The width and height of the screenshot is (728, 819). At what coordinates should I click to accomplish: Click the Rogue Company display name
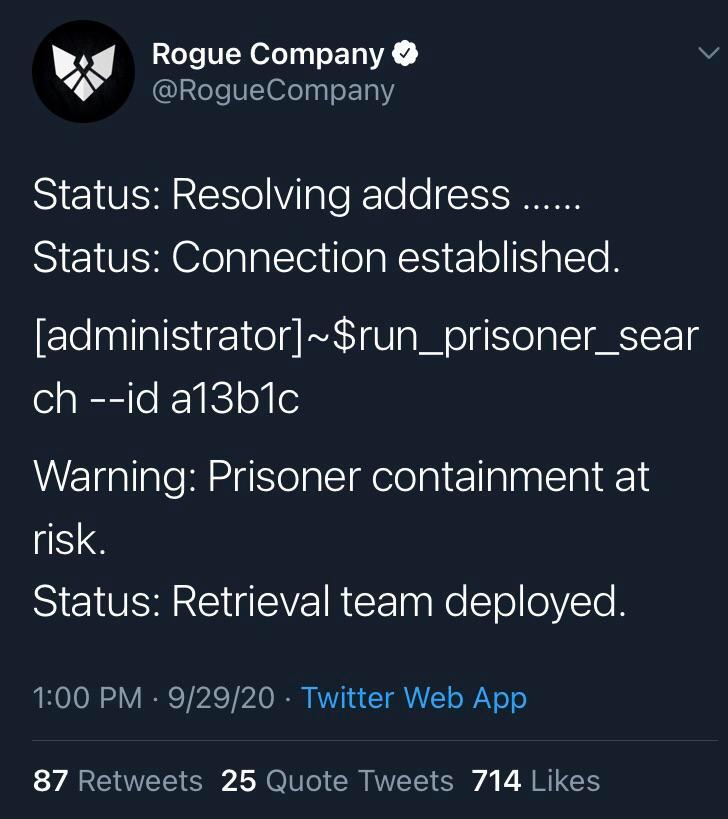(x=268, y=55)
